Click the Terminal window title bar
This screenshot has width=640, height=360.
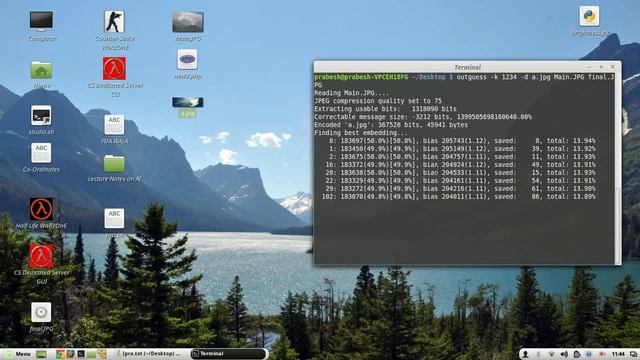coord(467,67)
